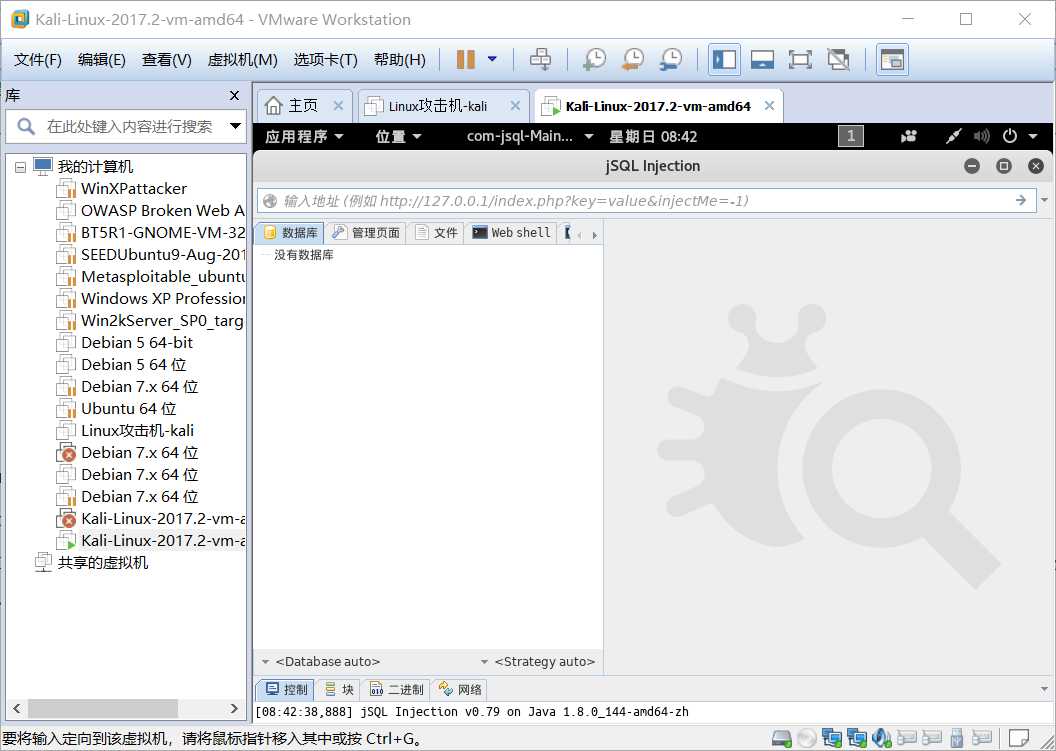Switch to the 块 console tab

pyautogui.click(x=339, y=690)
